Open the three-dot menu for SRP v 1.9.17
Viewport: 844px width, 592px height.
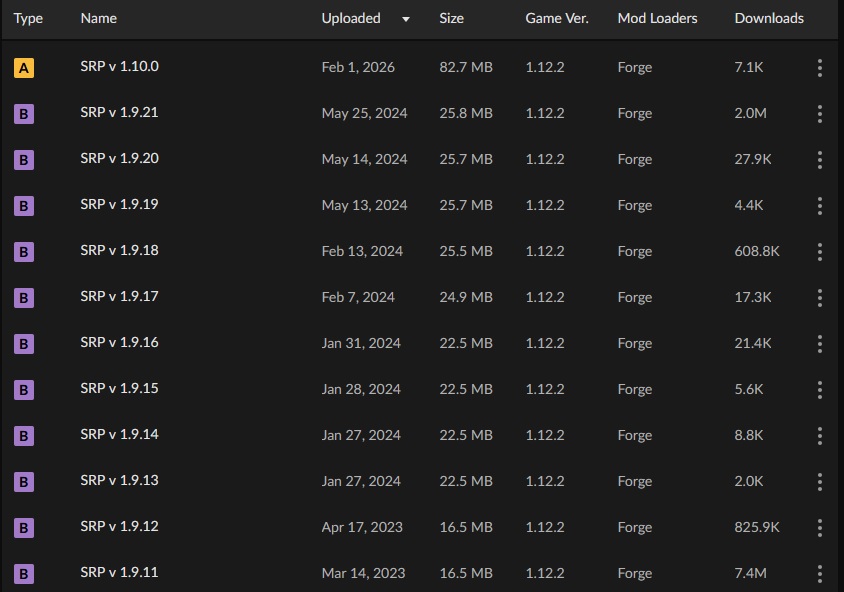(x=819, y=298)
